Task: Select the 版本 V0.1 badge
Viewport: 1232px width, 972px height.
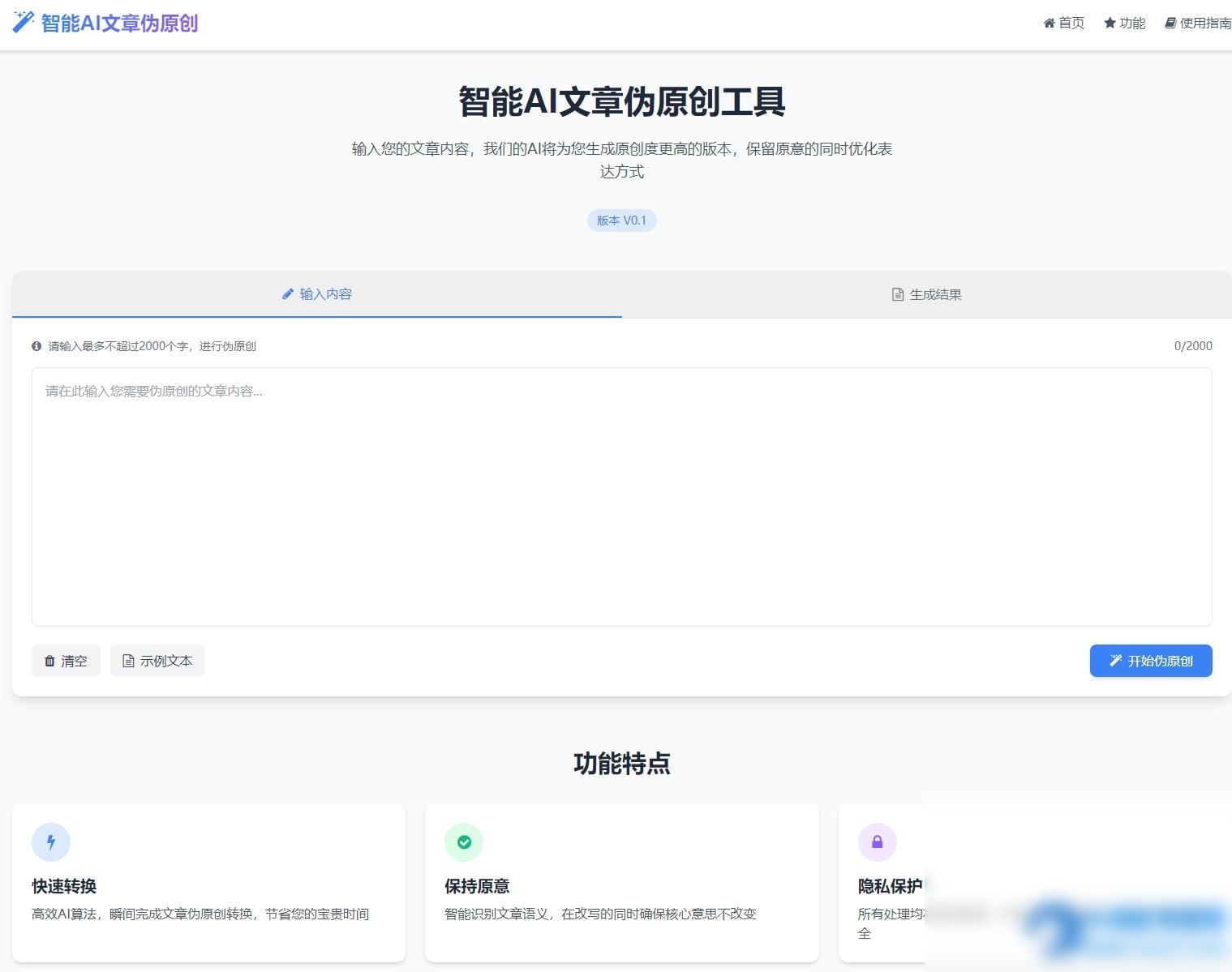Action: [x=621, y=220]
